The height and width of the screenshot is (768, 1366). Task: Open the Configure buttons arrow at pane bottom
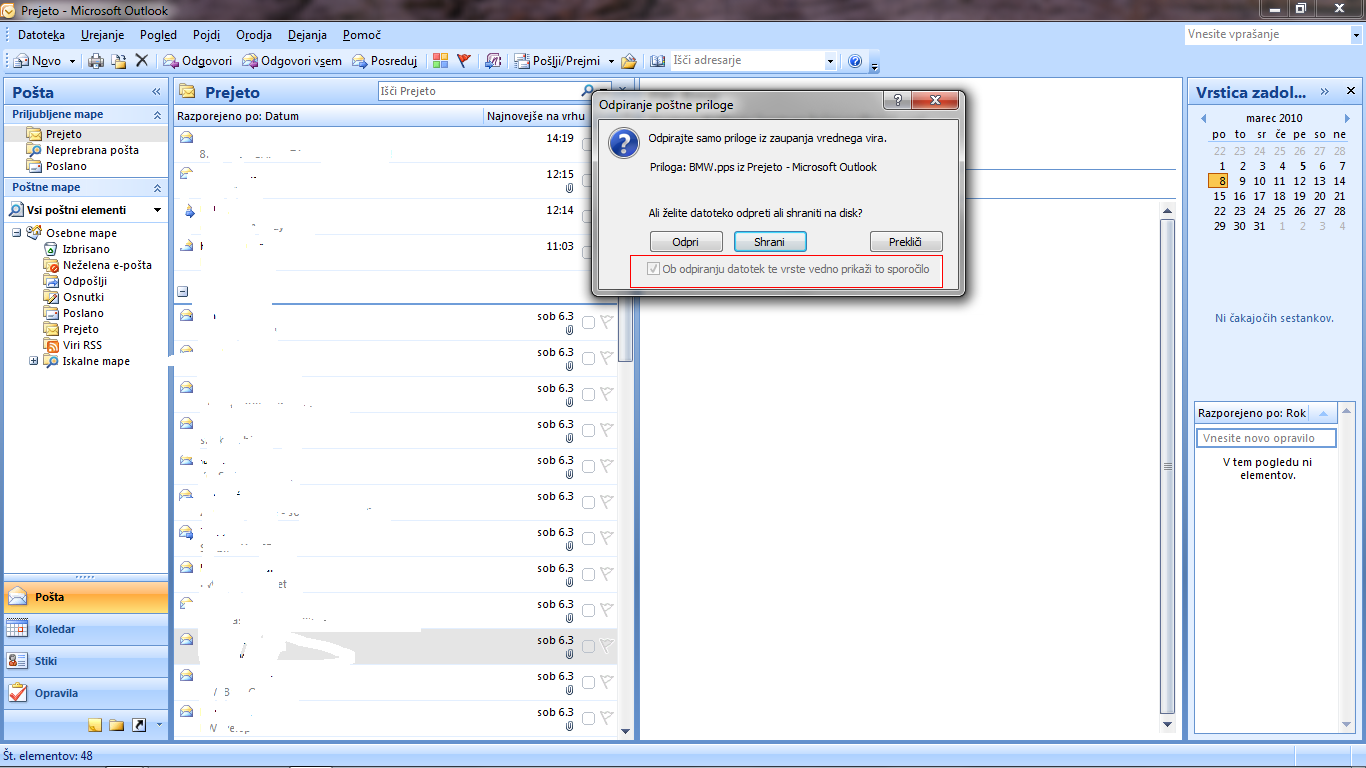(x=158, y=725)
